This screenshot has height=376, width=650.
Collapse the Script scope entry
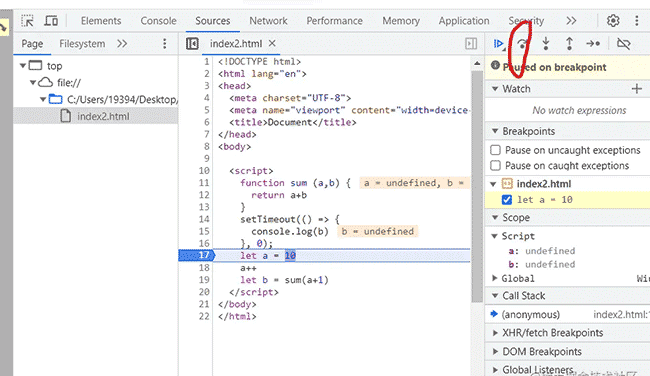[x=494, y=236]
